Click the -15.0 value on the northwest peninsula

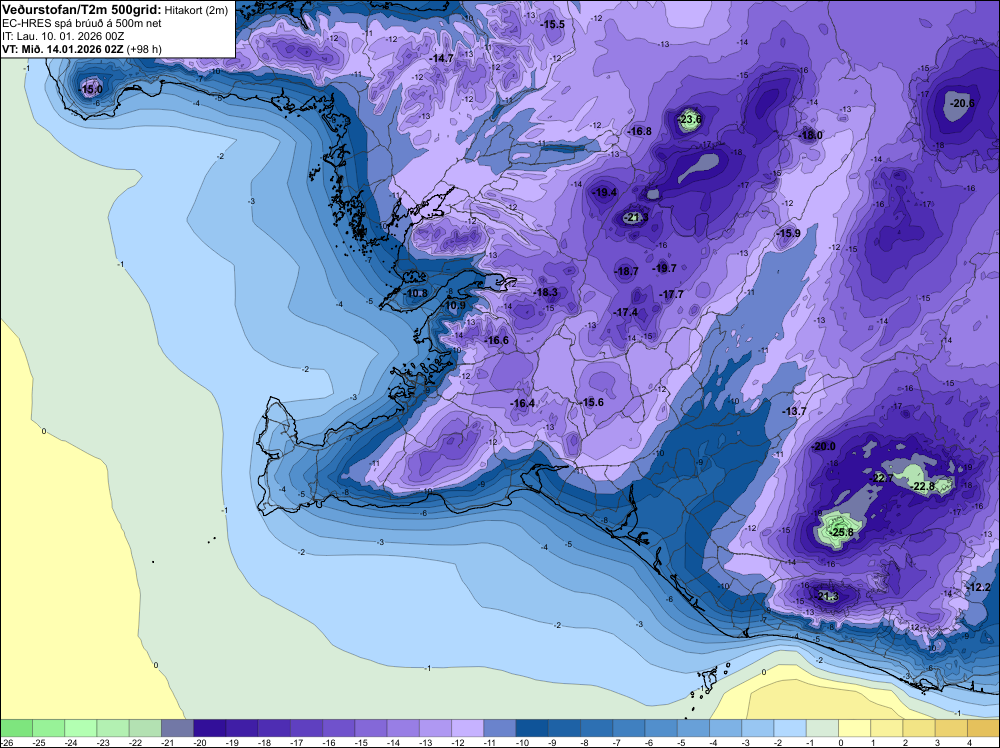coord(90,90)
